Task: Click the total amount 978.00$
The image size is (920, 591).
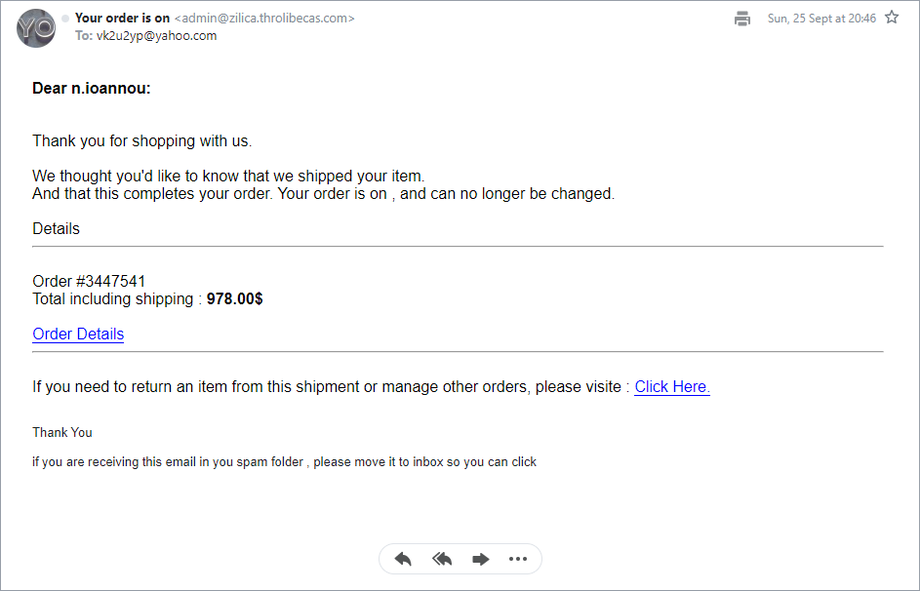Action: point(234,299)
